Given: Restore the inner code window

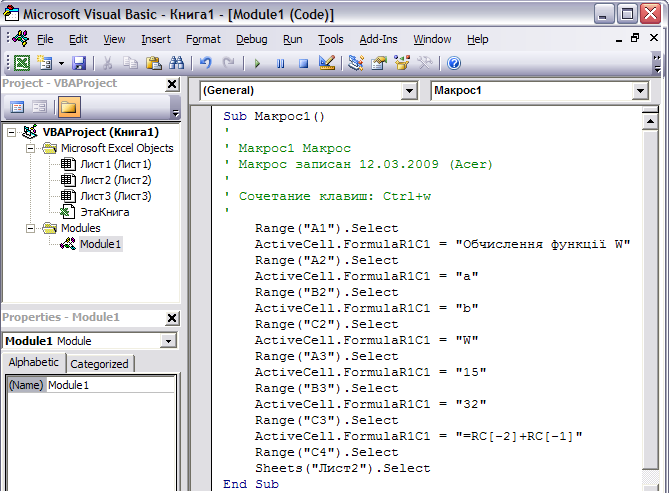Looking at the screenshot, I should coord(635,38).
